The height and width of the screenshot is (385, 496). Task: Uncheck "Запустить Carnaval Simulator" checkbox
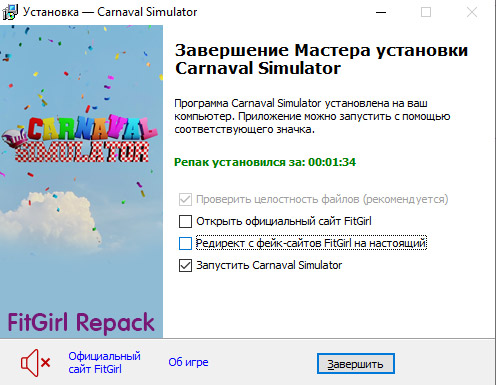coord(185,265)
